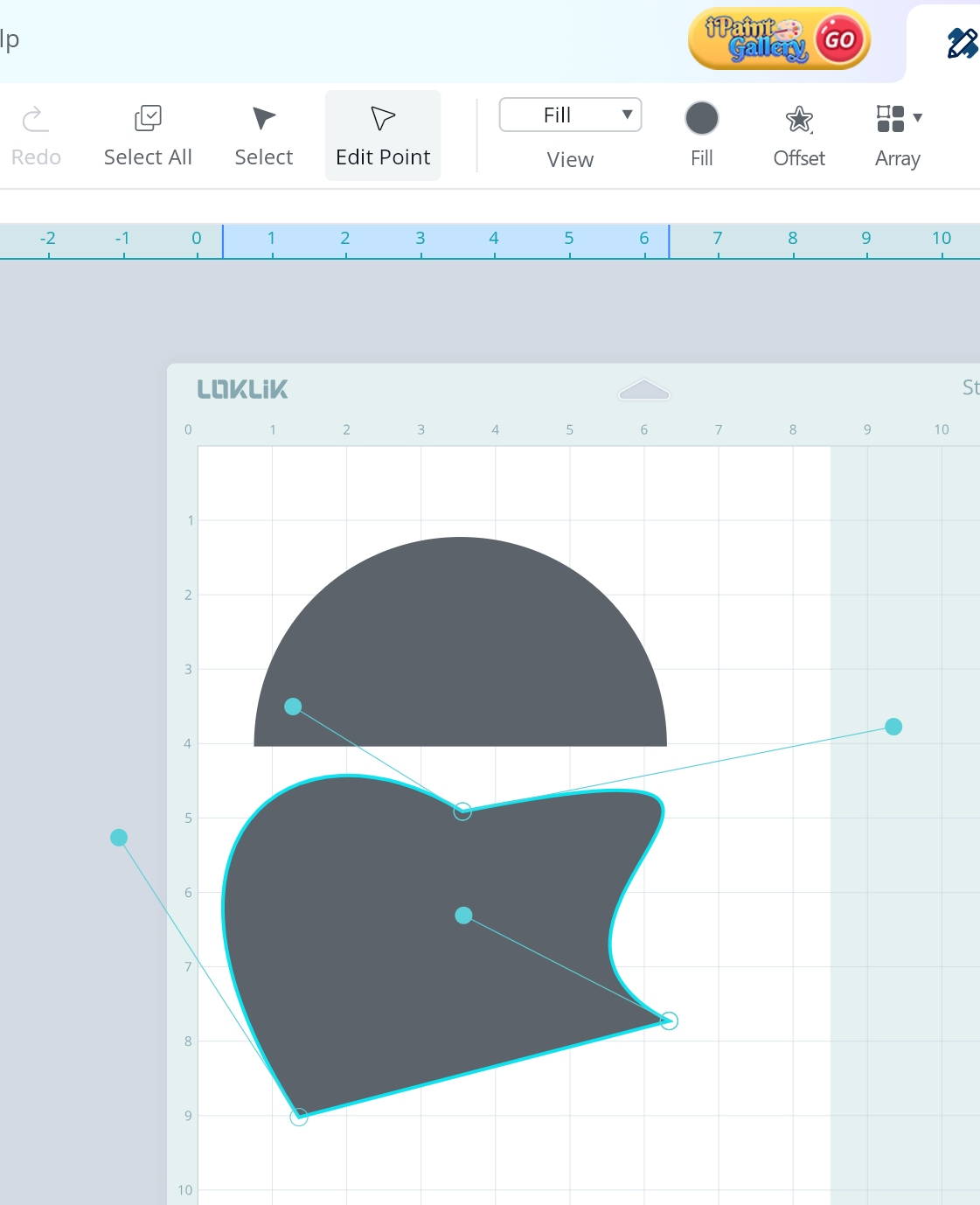Click the far-left bezier handle on gray area
This screenshot has height=1205, width=980.
[x=119, y=838]
